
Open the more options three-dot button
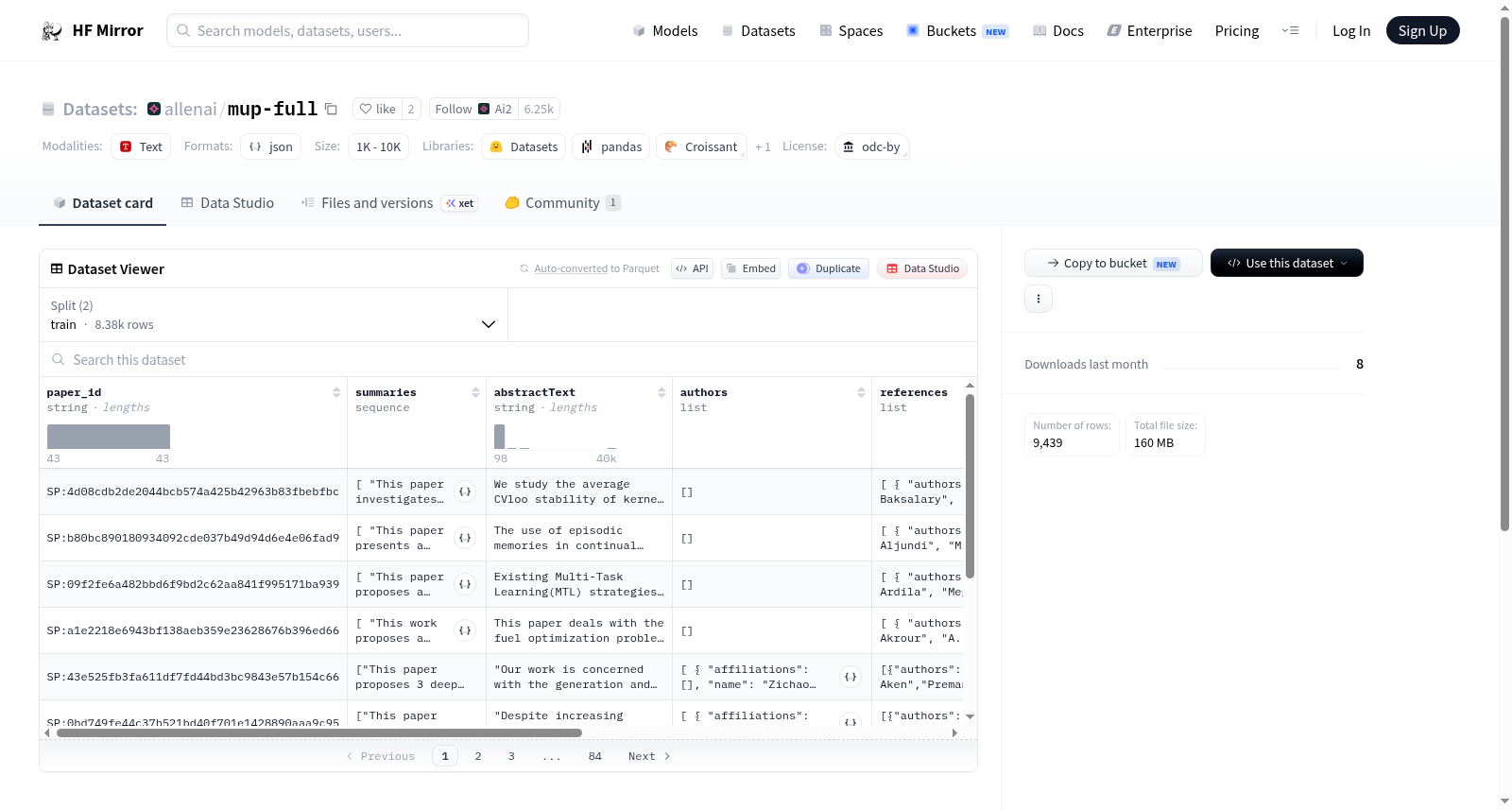coord(1039,299)
